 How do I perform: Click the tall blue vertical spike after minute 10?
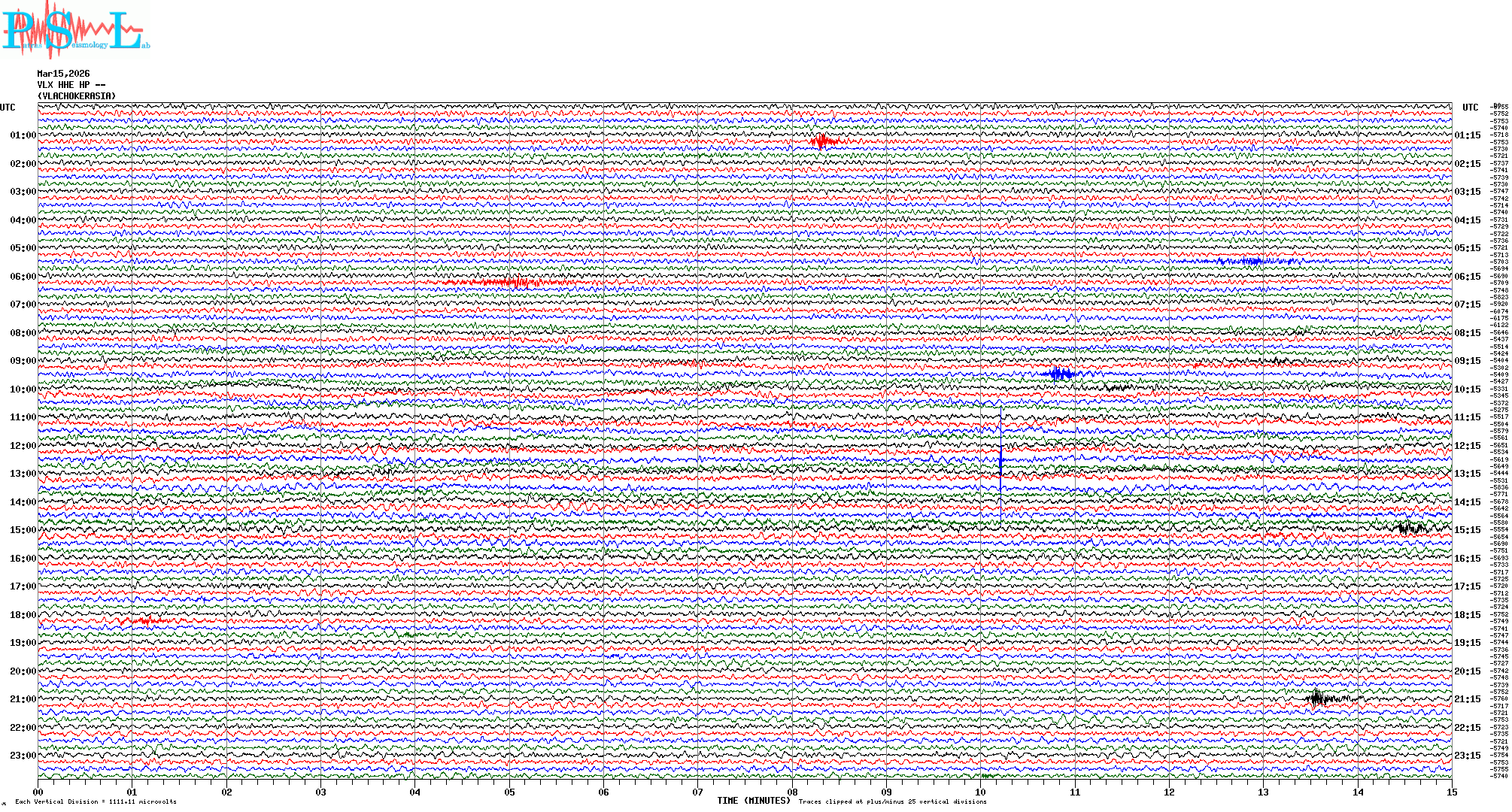pos(1000,460)
